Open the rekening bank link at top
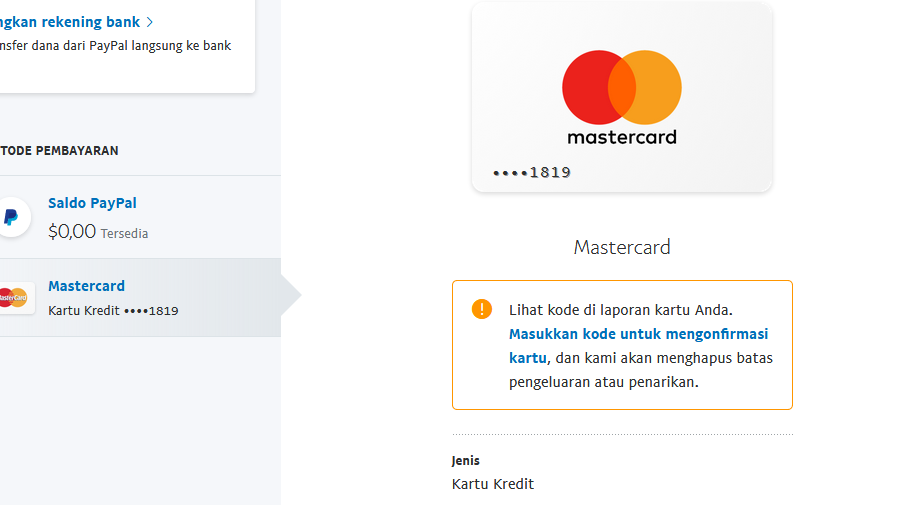This screenshot has height=505, width=901. point(70,22)
